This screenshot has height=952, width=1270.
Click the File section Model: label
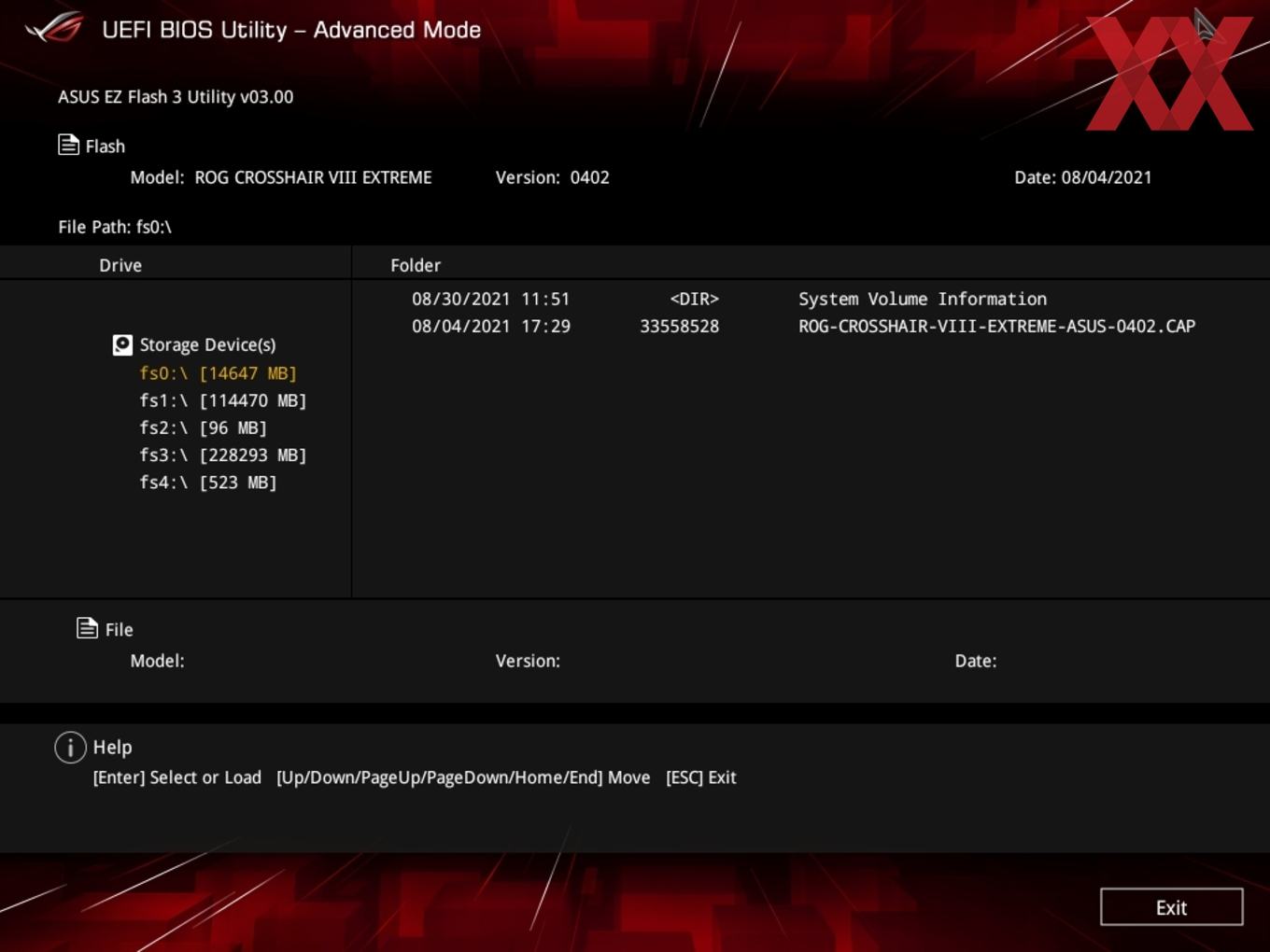pos(157,661)
